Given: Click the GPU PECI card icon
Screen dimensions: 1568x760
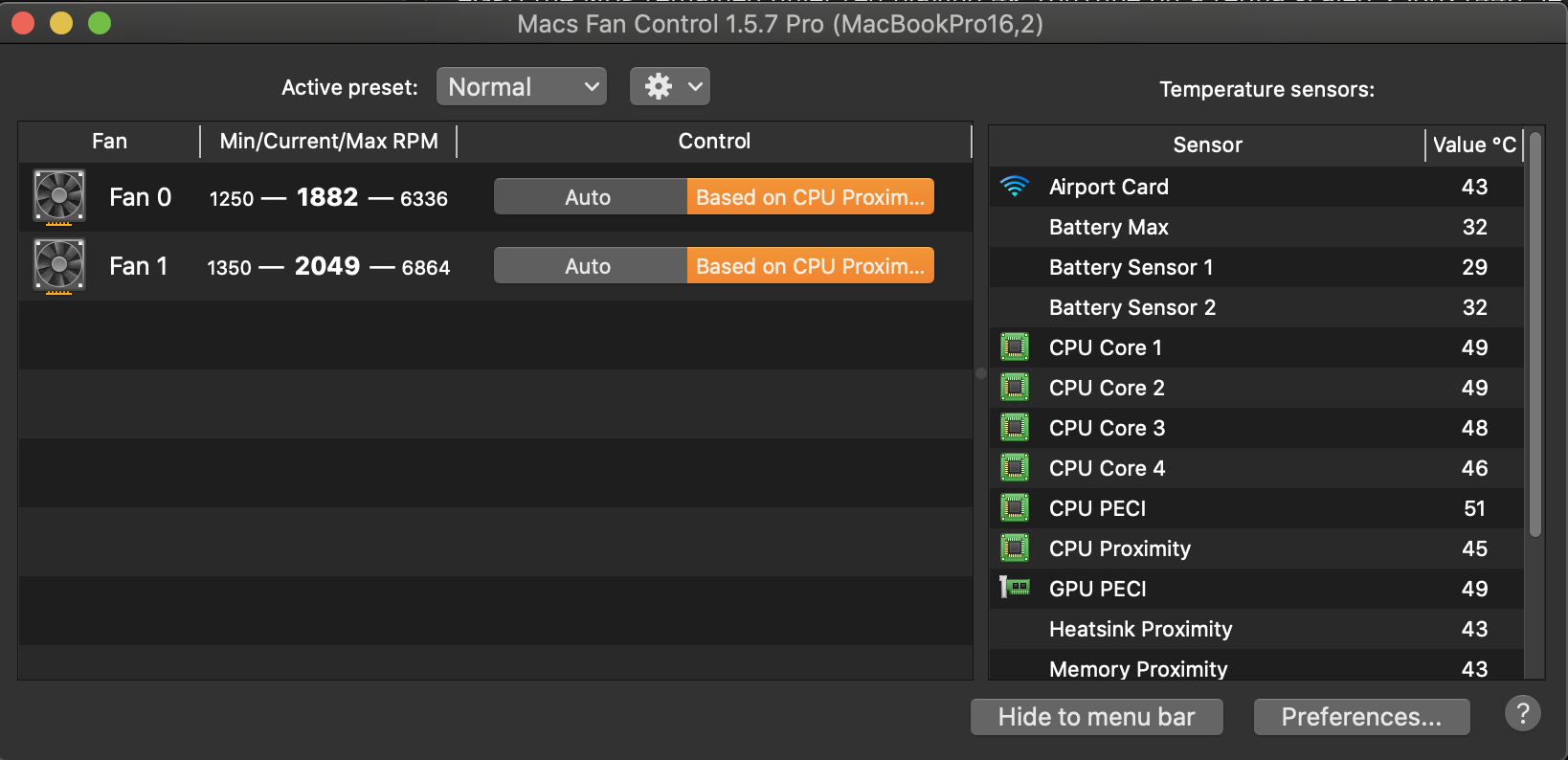Looking at the screenshot, I should pos(1015,588).
